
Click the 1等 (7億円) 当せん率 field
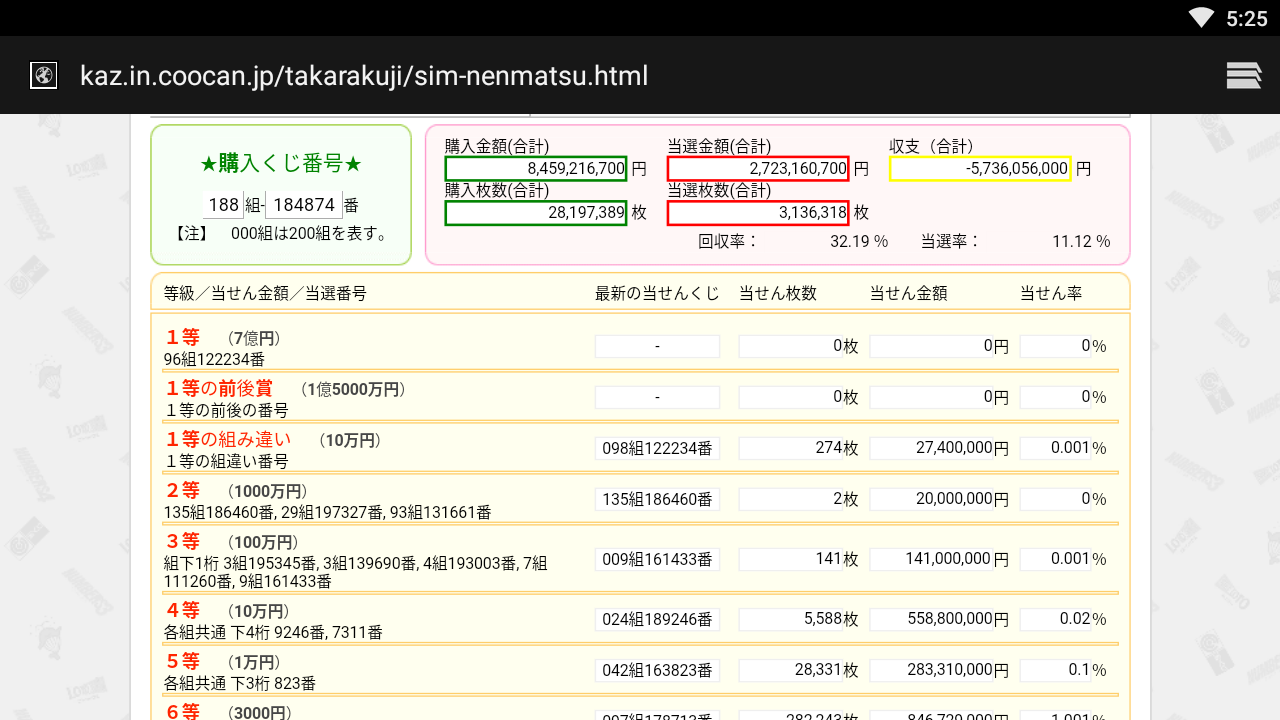(1055, 346)
